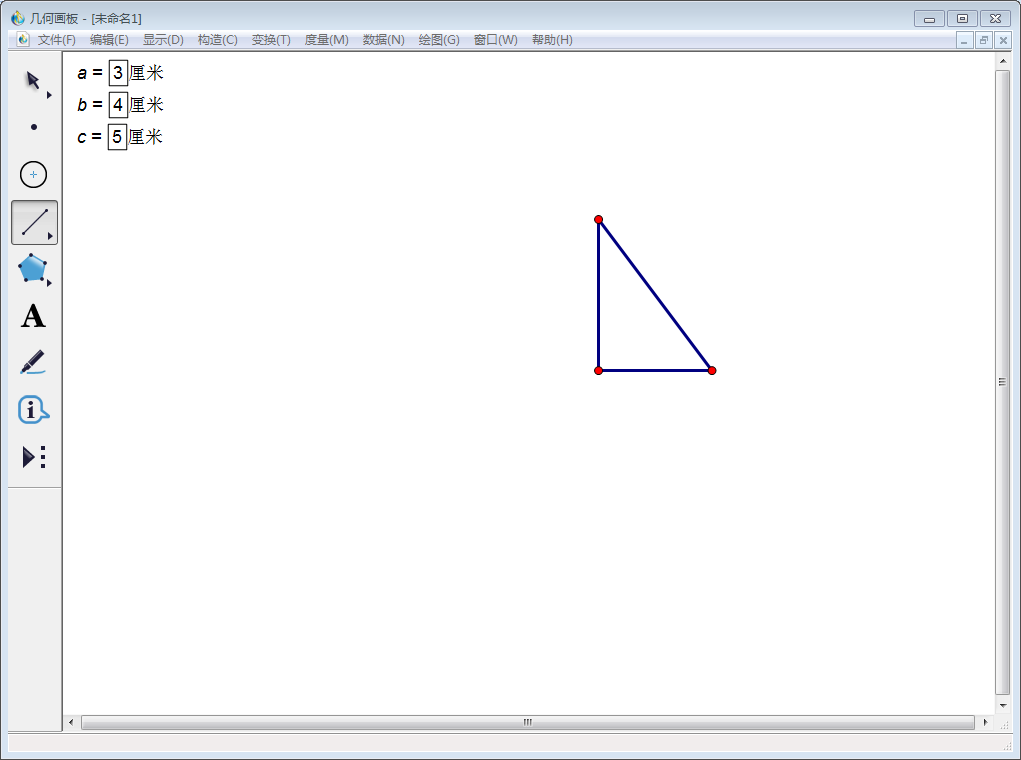
Task: Open the 度量(M) menu
Action: tap(326, 40)
